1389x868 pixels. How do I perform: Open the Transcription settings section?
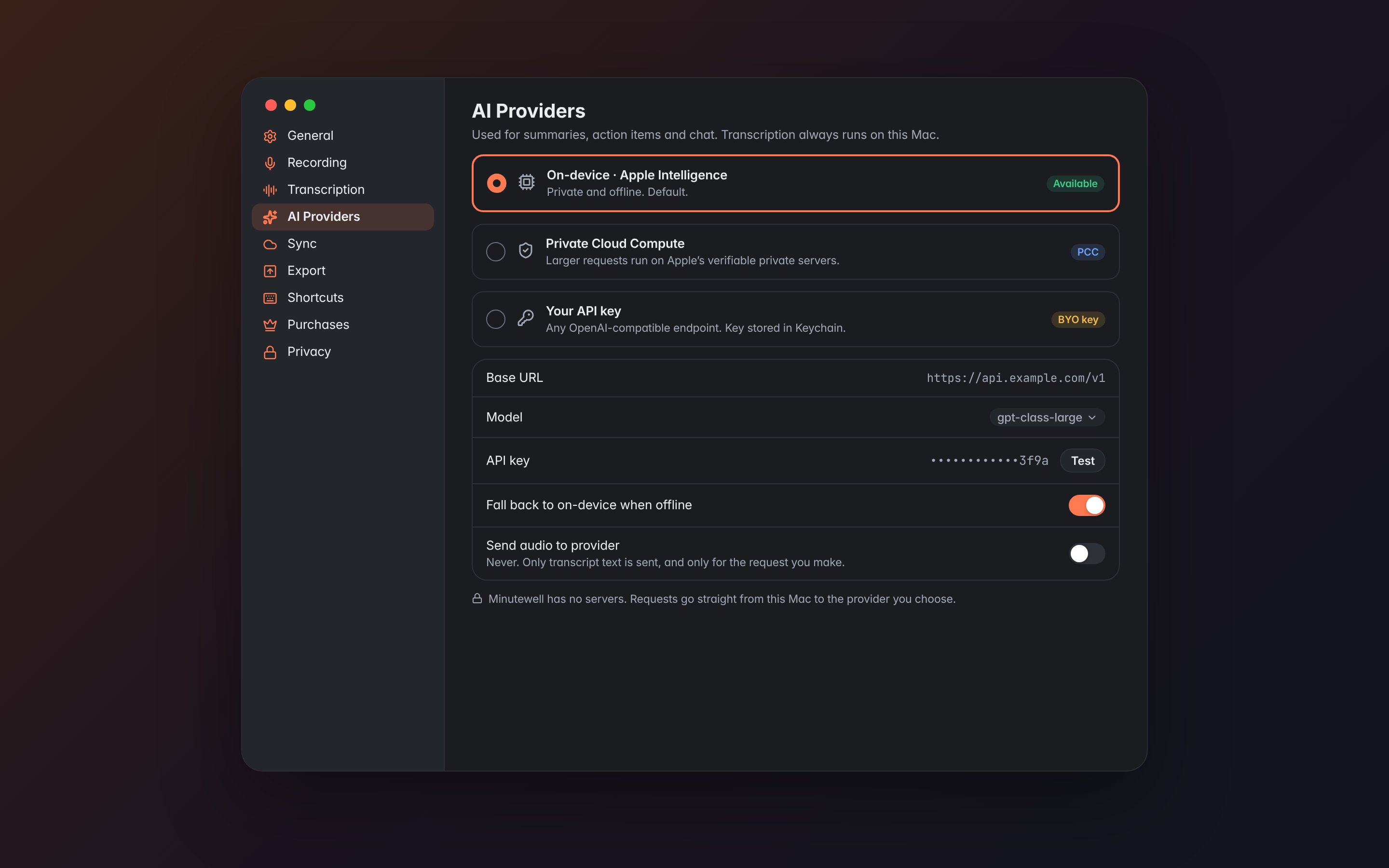click(342, 190)
